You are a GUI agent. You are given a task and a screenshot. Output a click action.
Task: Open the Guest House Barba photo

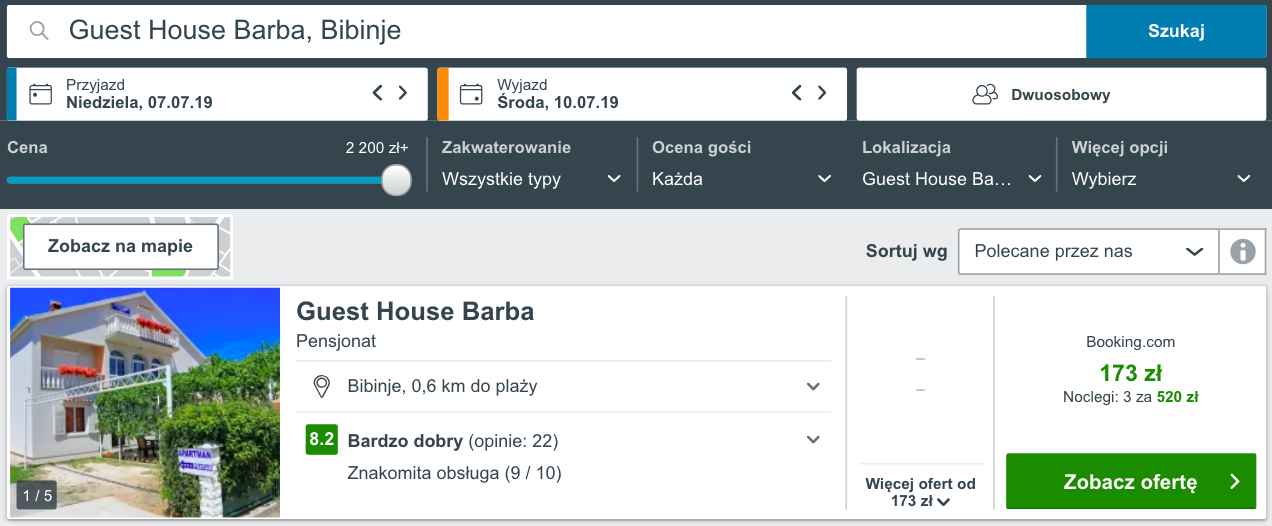pyautogui.click(x=145, y=402)
